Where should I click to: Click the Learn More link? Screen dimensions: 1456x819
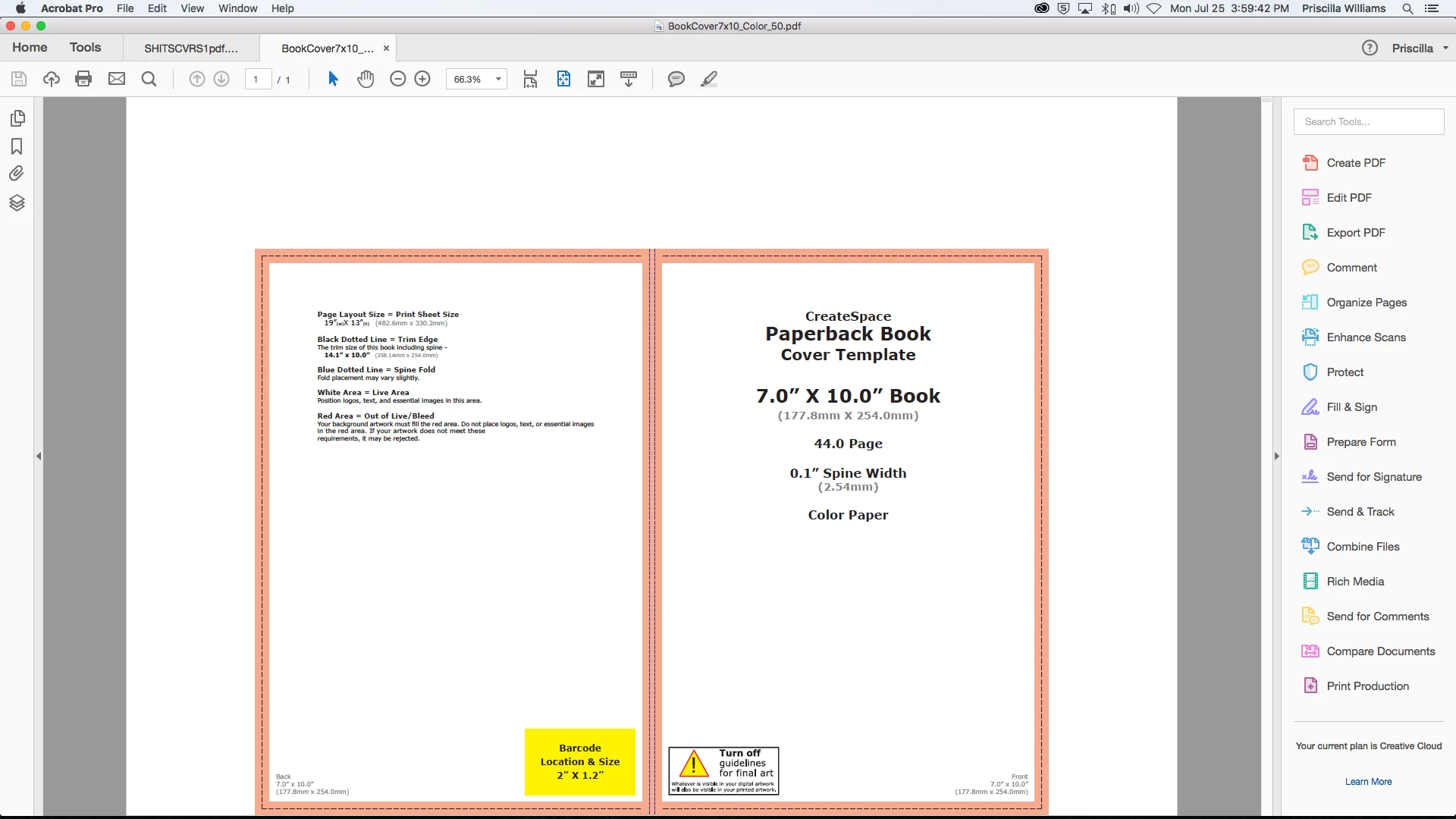pyautogui.click(x=1368, y=781)
